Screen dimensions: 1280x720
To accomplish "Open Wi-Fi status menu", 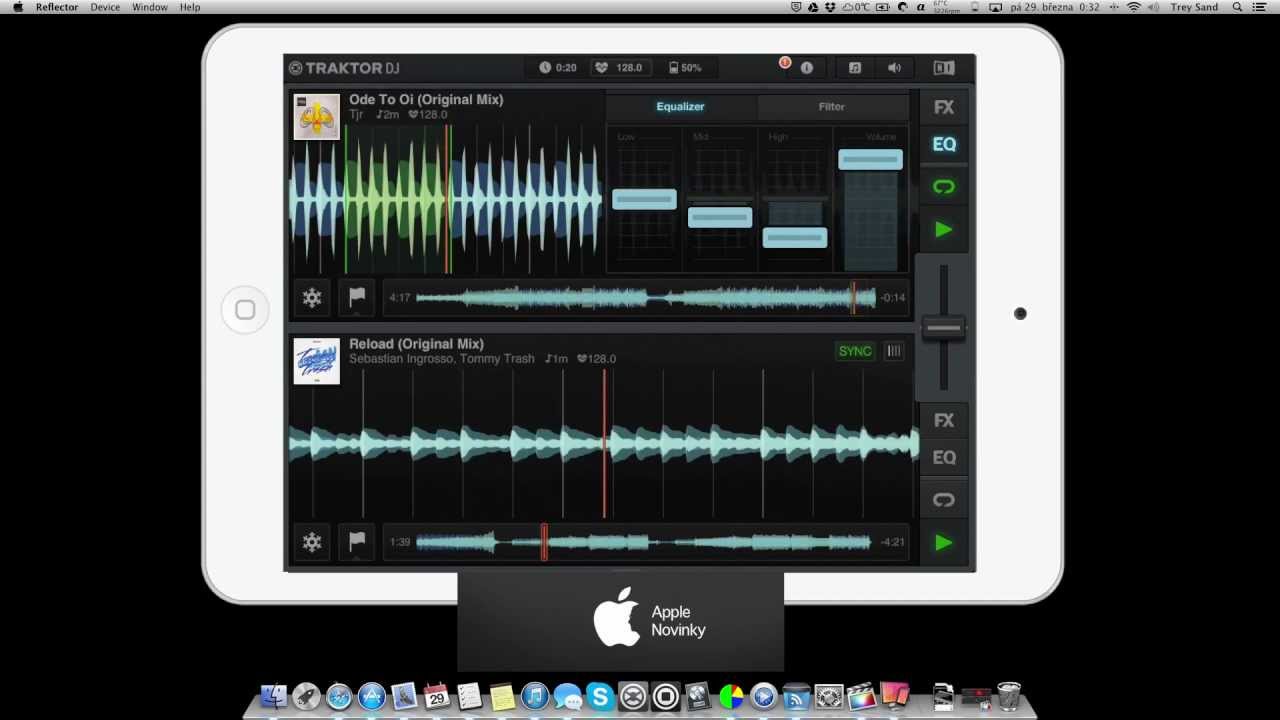I will [1133, 7].
